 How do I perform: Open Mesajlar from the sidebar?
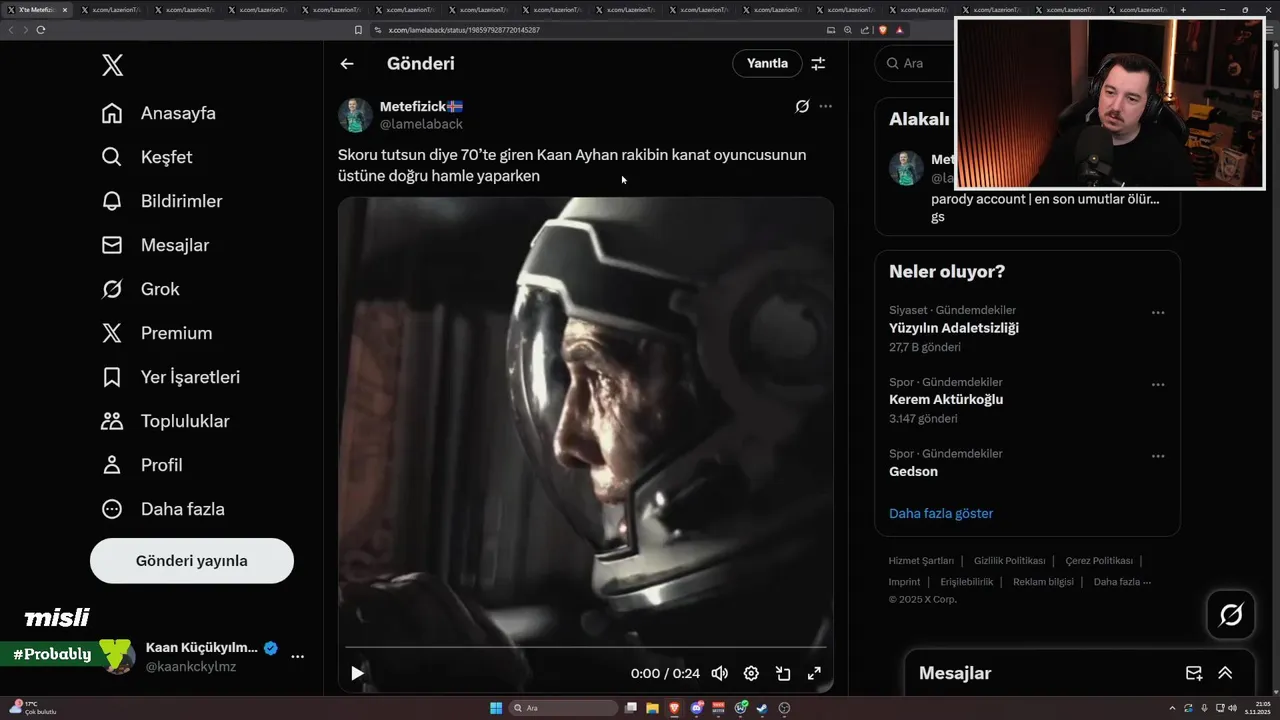point(155,245)
